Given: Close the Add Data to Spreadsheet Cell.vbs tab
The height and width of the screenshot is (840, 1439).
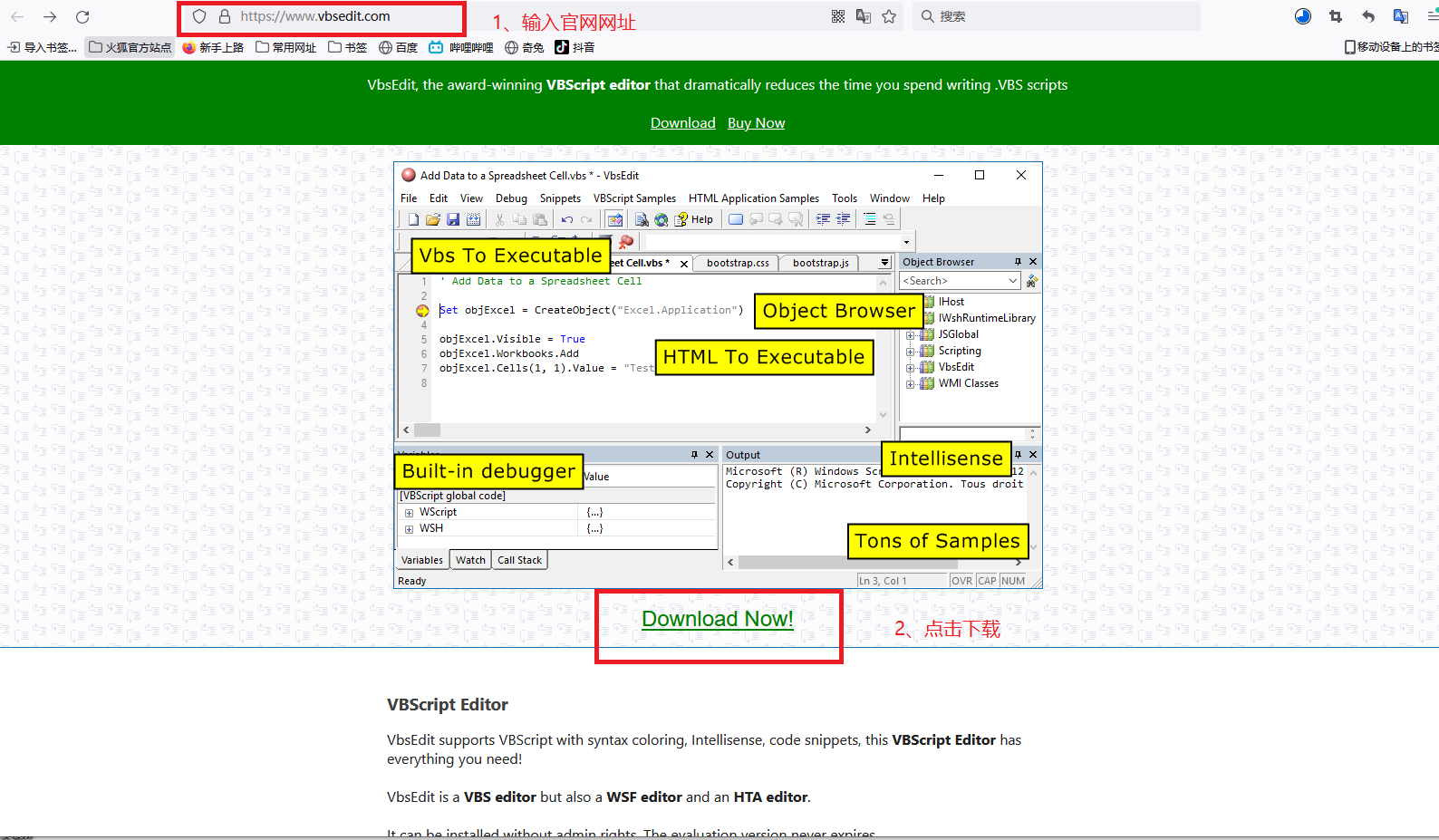Looking at the screenshot, I should [x=684, y=264].
